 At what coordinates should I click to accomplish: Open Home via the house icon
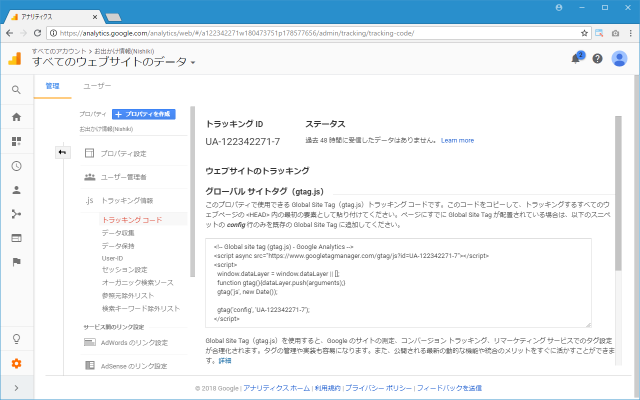[x=16, y=116]
